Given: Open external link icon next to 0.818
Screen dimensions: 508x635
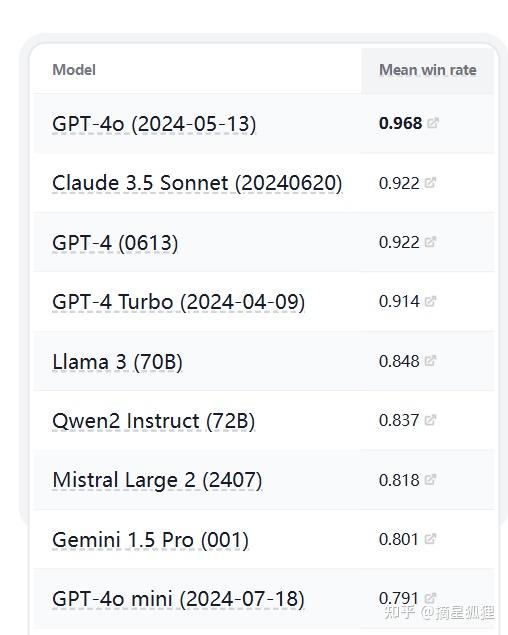Looking at the screenshot, I should 430,479.
